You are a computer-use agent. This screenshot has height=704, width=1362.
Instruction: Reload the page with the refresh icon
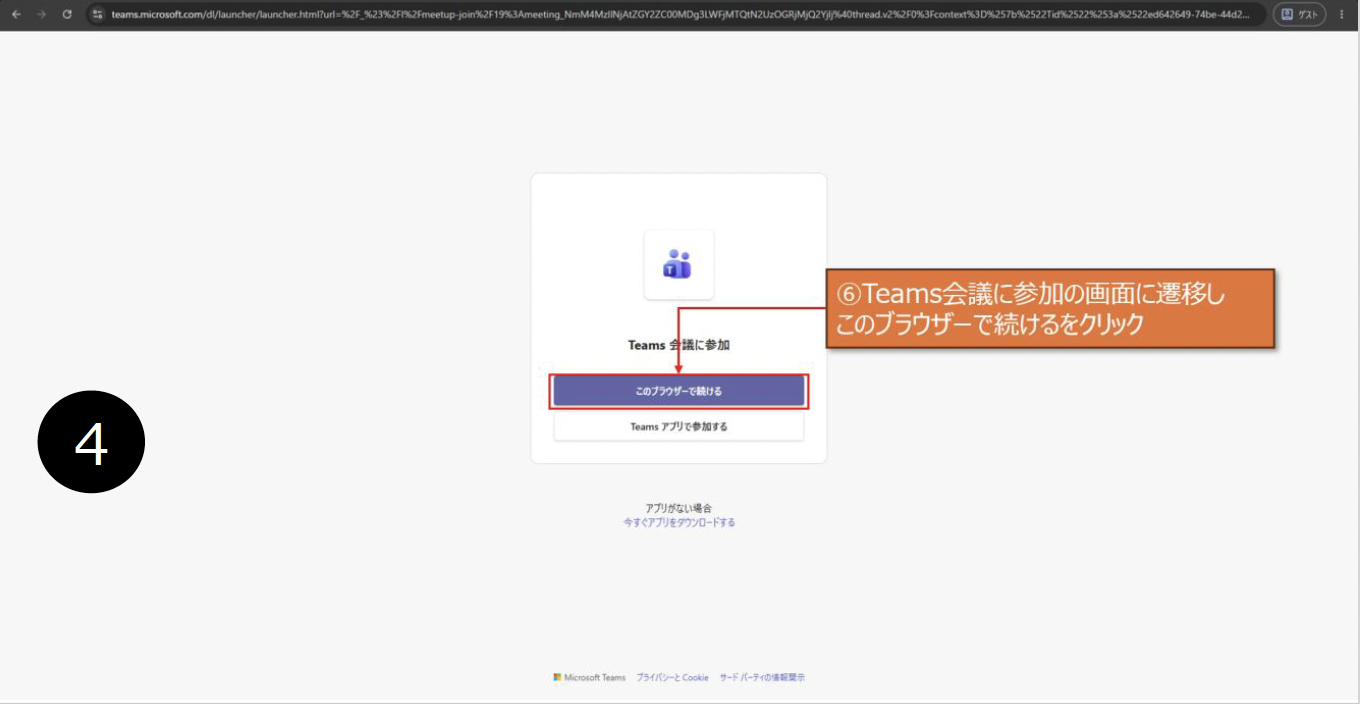(x=67, y=14)
